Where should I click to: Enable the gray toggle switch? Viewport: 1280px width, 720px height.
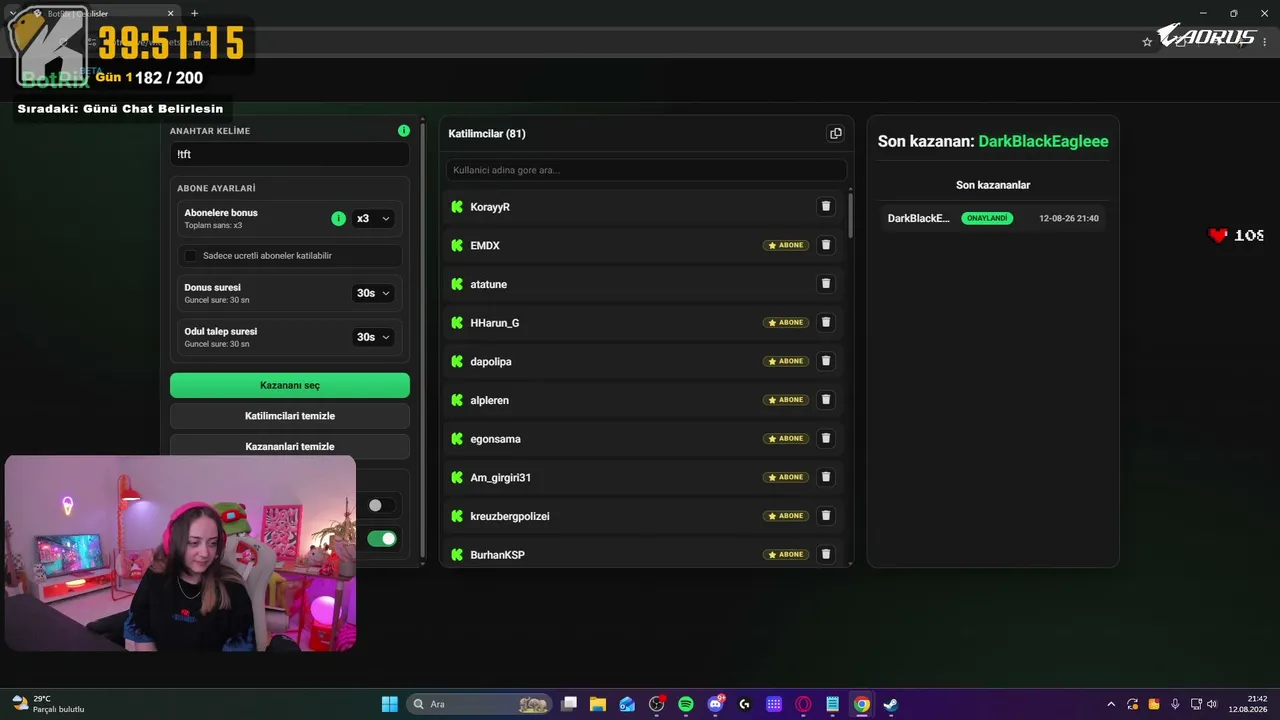pyautogui.click(x=381, y=506)
